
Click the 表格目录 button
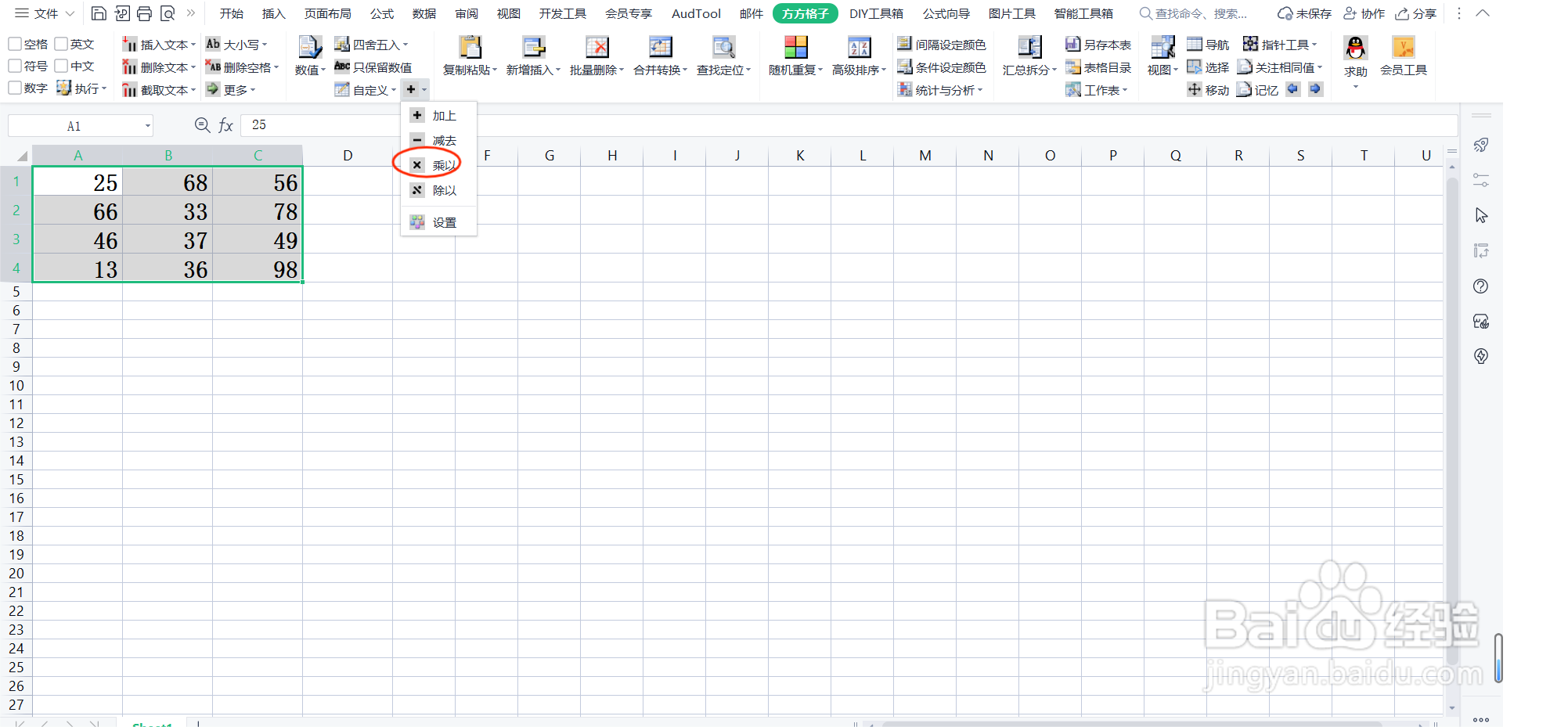click(1098, 67)
